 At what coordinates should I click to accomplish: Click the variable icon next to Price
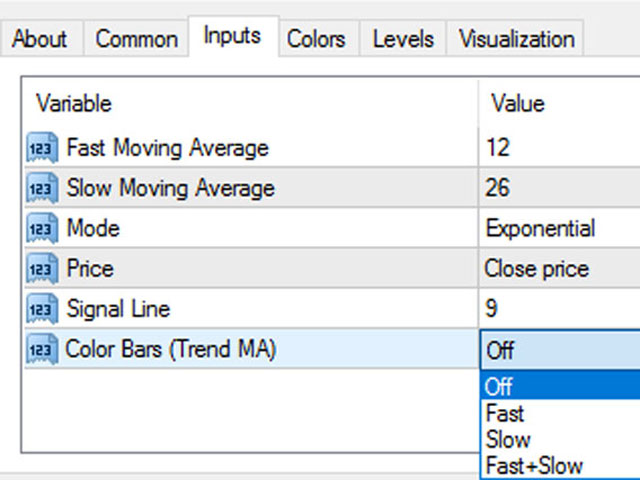pyautogui.click(x=42, y=269)
